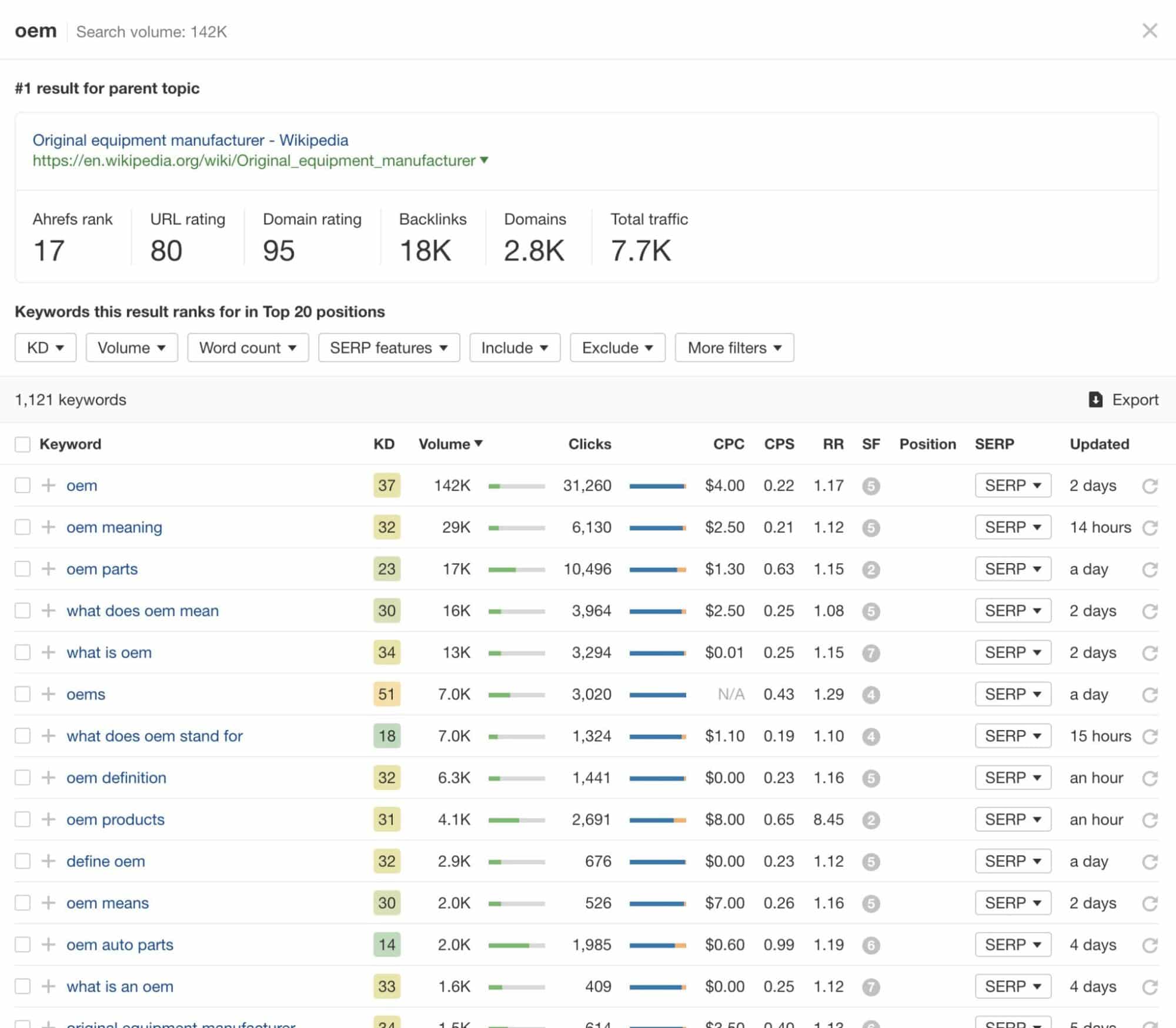
Task: Click clicks bar in 'oem products' row
Action: (657, 820)
